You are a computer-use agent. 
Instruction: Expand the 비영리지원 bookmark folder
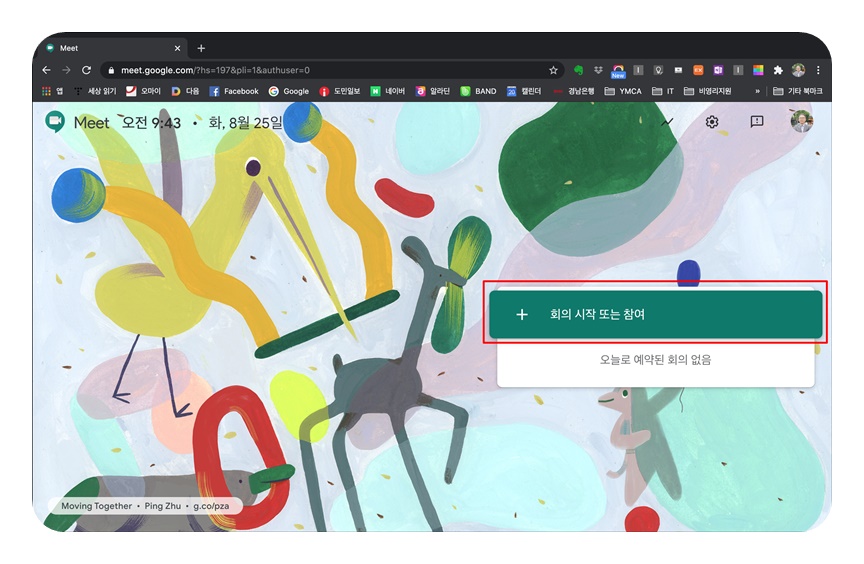click(708, 91)
